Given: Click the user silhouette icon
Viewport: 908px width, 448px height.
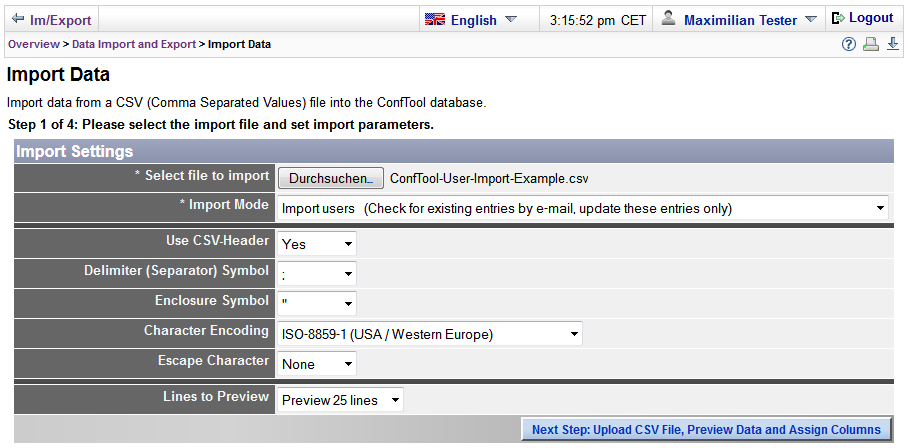Looking at the screenshot, I should [x=669, y=19].
